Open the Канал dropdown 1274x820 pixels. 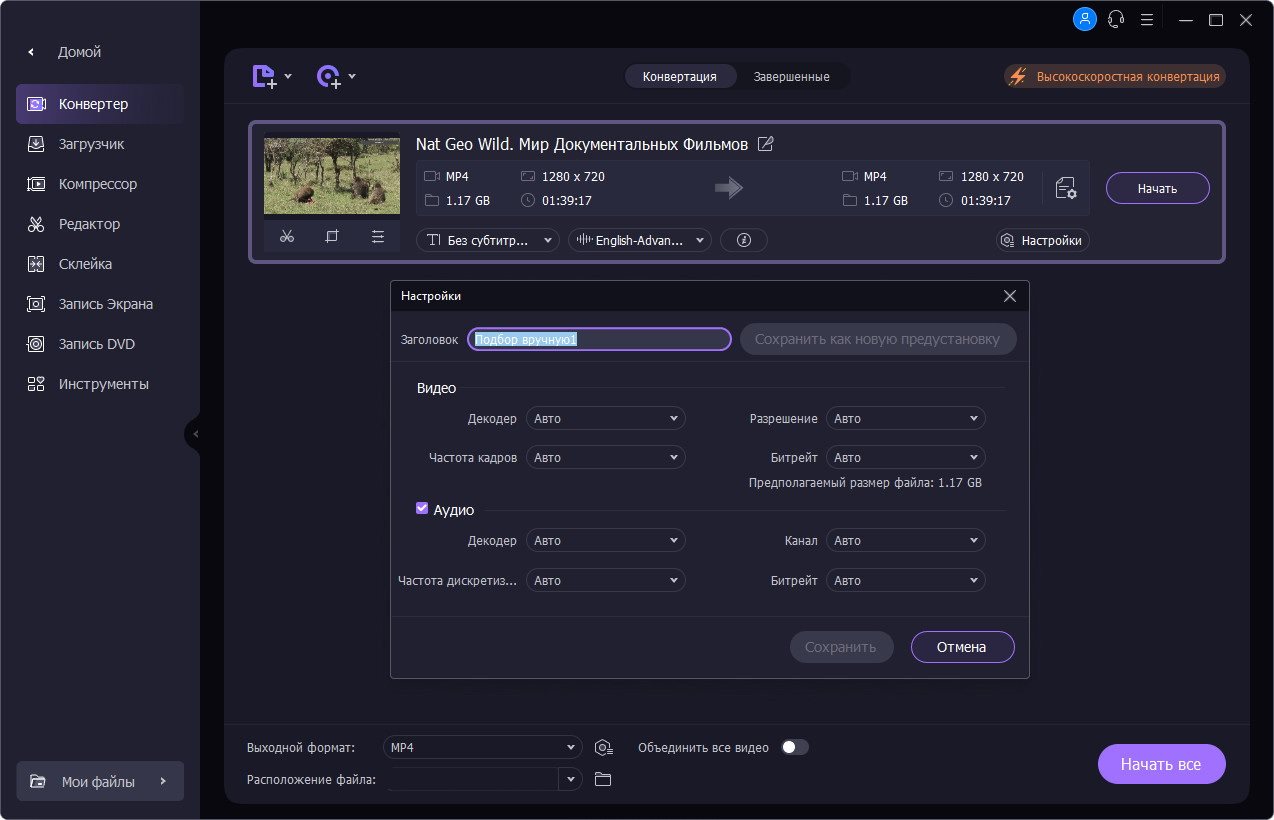coord(906,540)
